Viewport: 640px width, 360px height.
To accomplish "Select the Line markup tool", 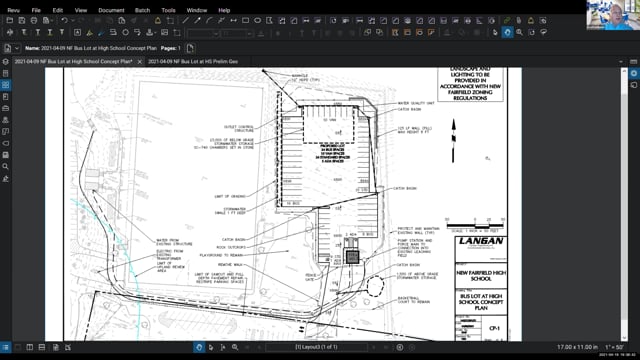I will click(185, 20).
